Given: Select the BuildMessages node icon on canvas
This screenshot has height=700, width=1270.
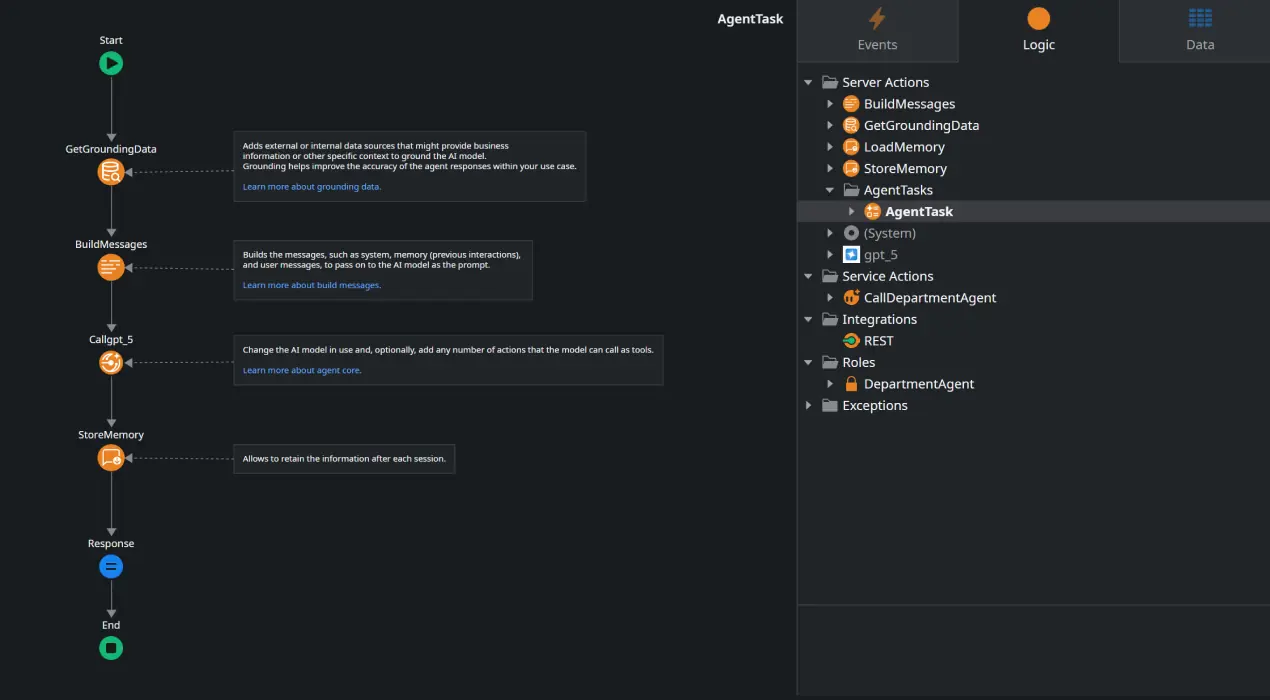Looking at the screenshot, I should pyautogui.click(x=111, y=268).
